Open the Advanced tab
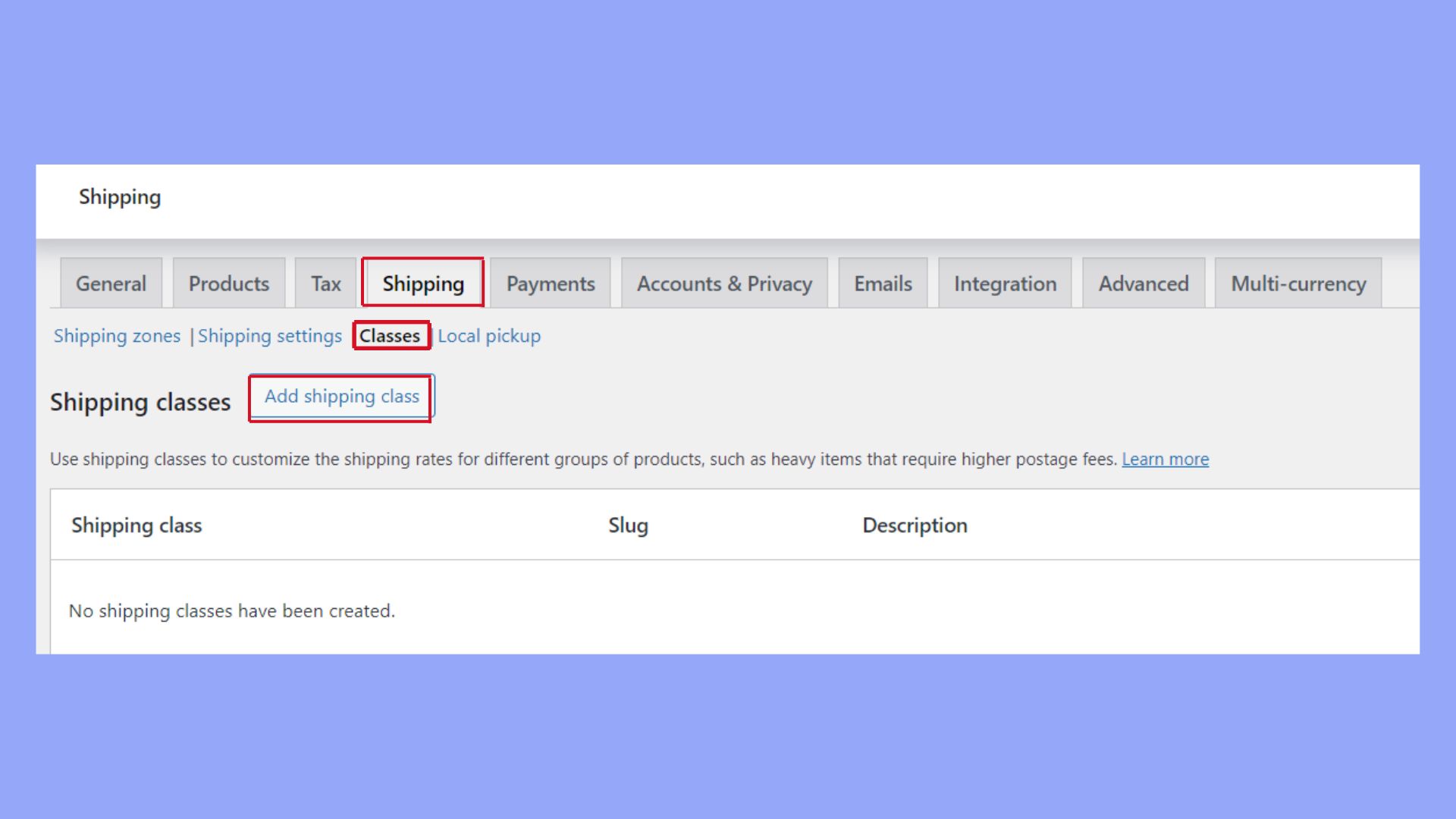 1144,283
